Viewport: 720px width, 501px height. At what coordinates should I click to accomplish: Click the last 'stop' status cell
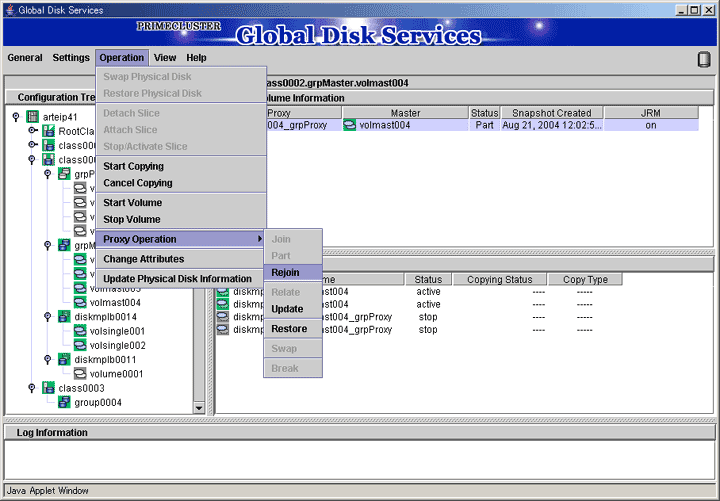click(x=428, y=329)
